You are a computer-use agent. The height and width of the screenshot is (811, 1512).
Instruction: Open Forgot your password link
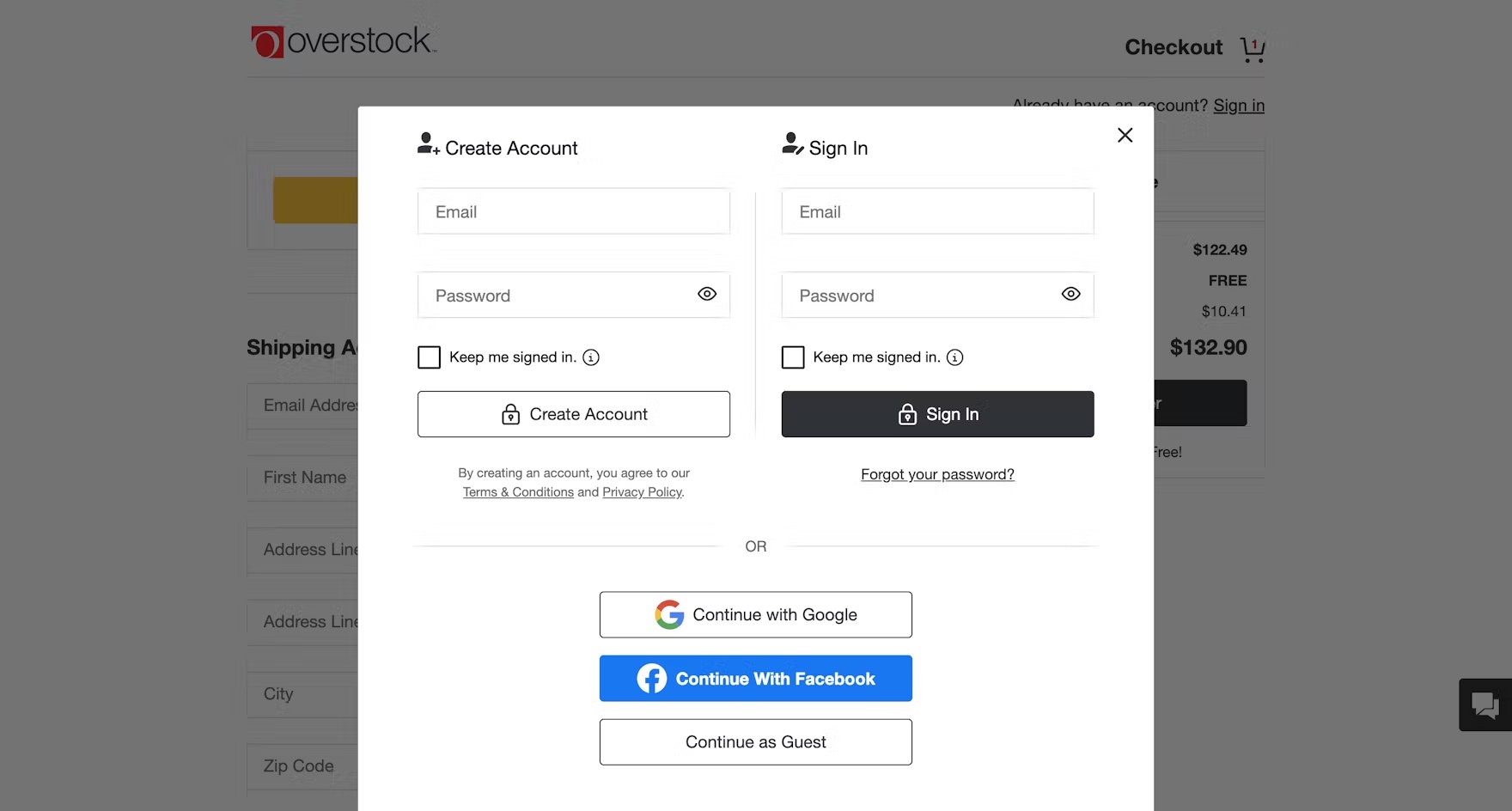point(937,474)
